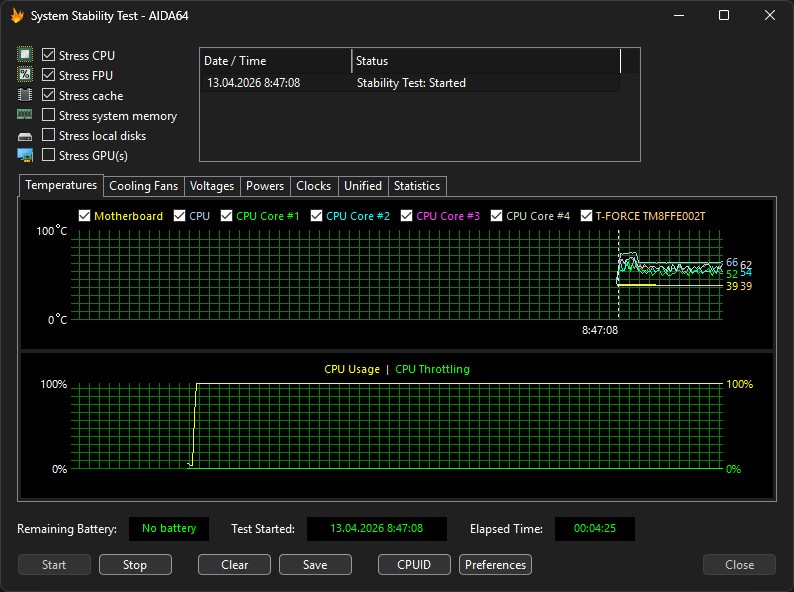Select the Temperatures tab

[61, 185]
